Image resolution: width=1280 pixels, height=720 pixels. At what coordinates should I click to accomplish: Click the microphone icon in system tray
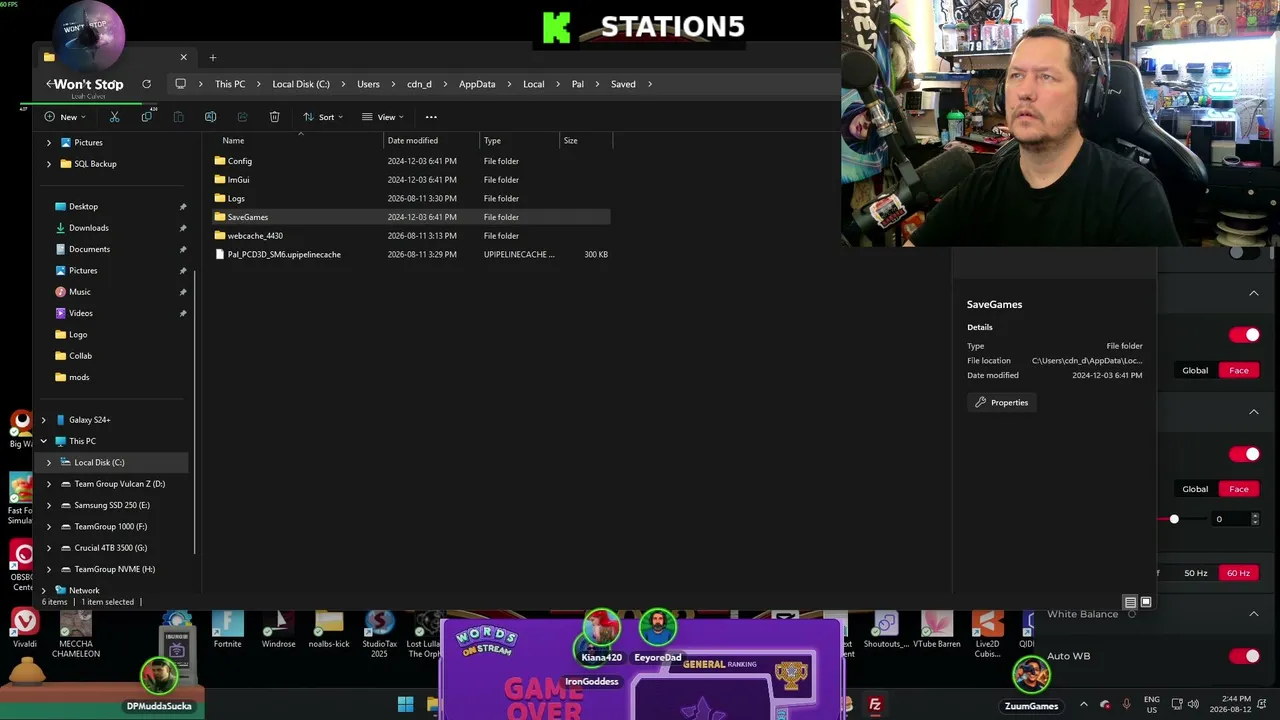point(1126,705)
